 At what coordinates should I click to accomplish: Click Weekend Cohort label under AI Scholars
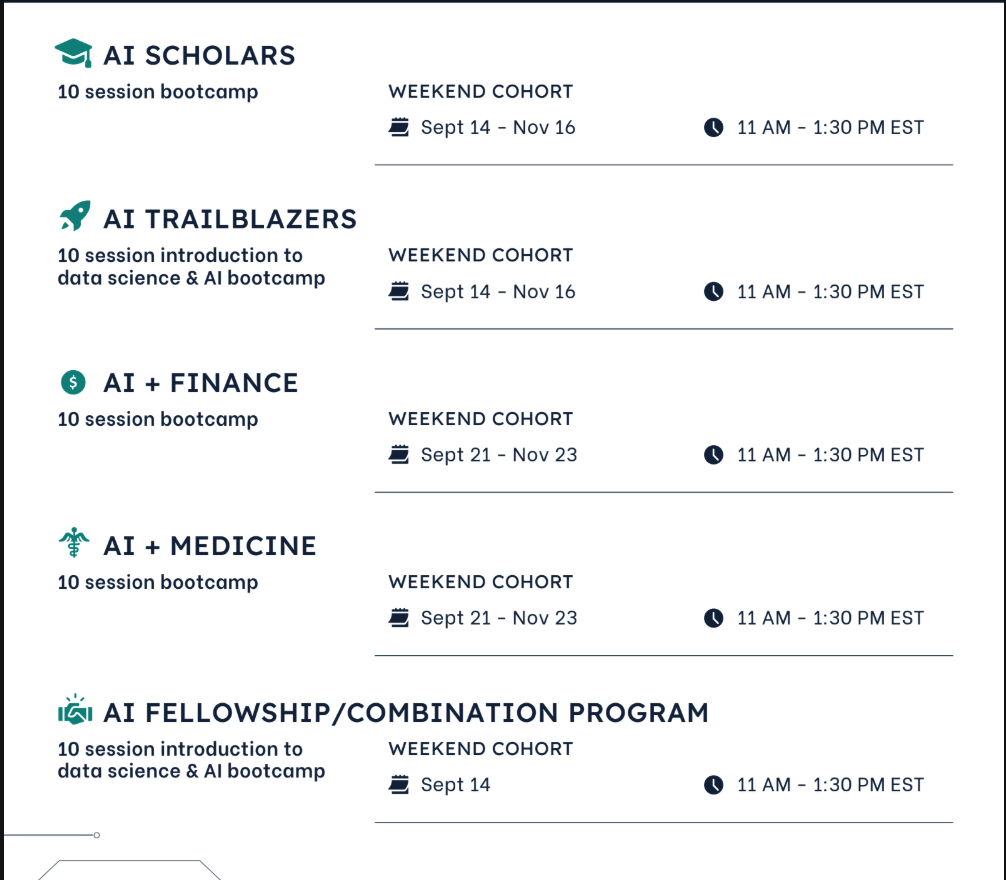point(481,92)
